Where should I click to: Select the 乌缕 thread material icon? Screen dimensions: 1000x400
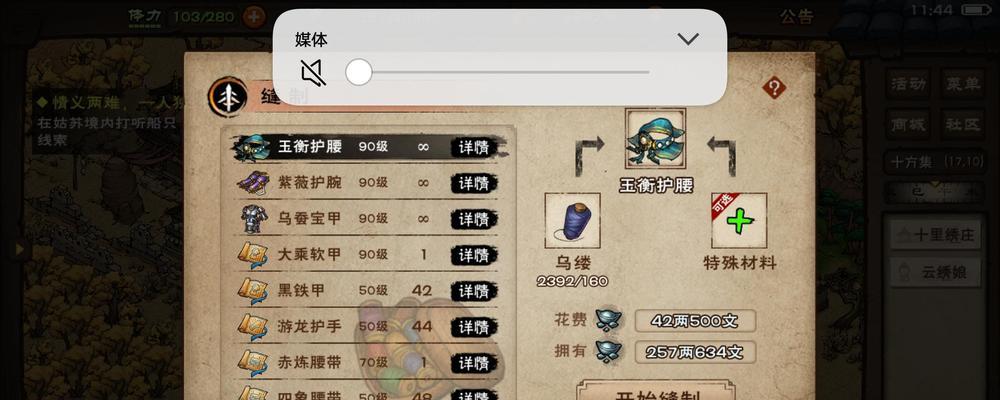[572, 221]
